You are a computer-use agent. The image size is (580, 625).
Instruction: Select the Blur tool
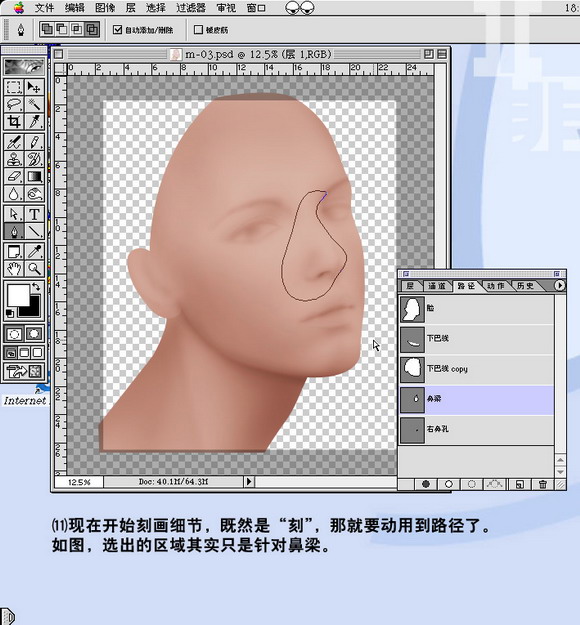(x=14, y=193)
